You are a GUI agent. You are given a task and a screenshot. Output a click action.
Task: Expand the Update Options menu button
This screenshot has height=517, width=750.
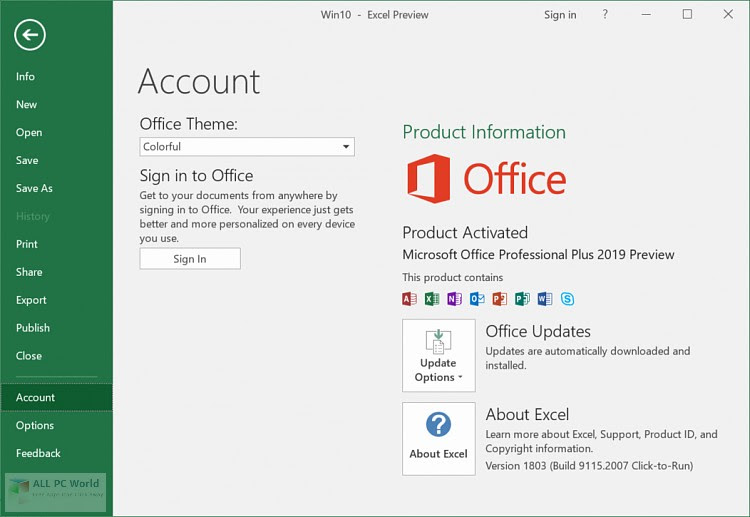439,355
